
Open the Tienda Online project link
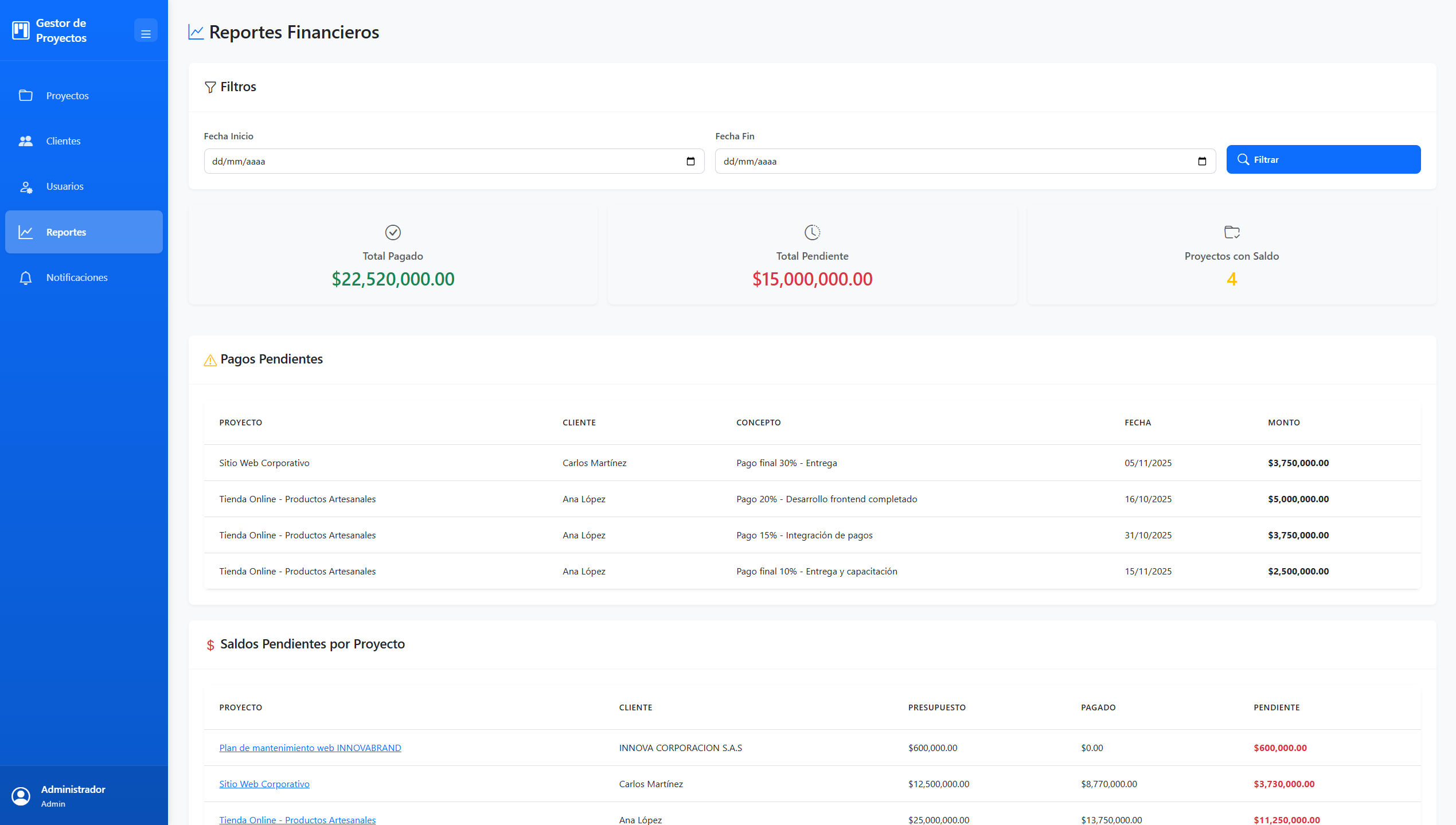[297, 819]
